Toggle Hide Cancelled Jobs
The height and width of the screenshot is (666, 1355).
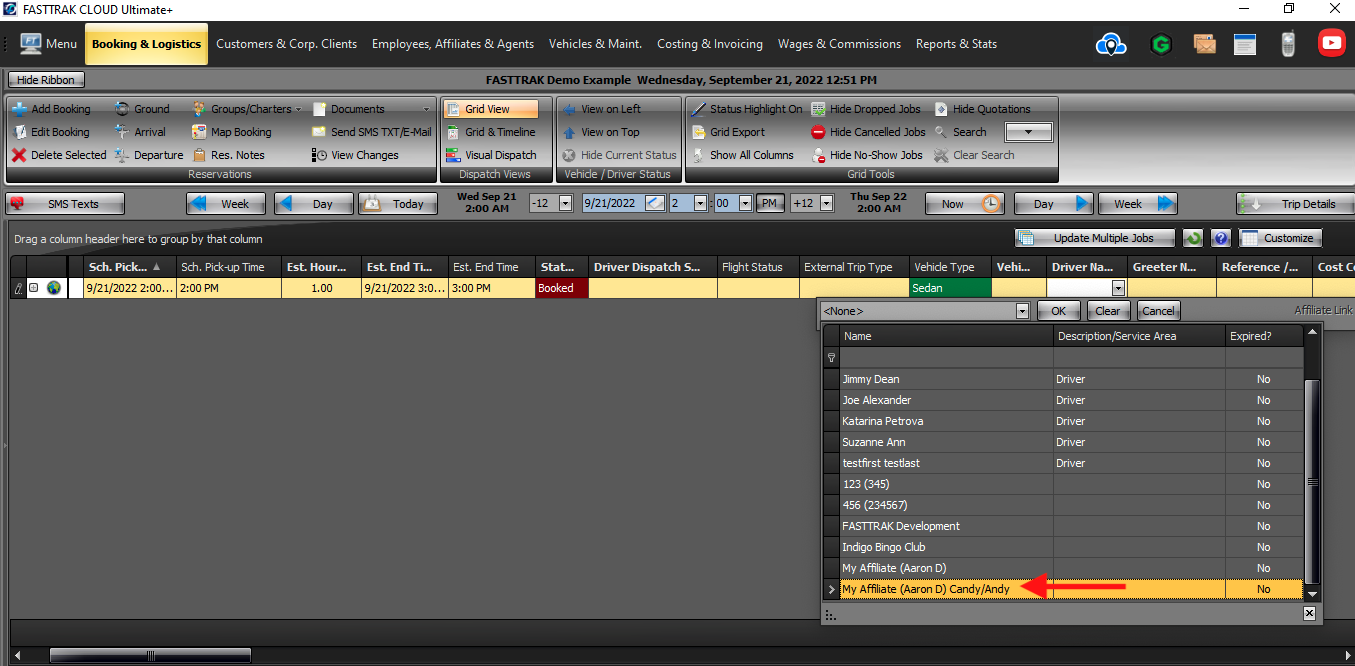(868, 132)
